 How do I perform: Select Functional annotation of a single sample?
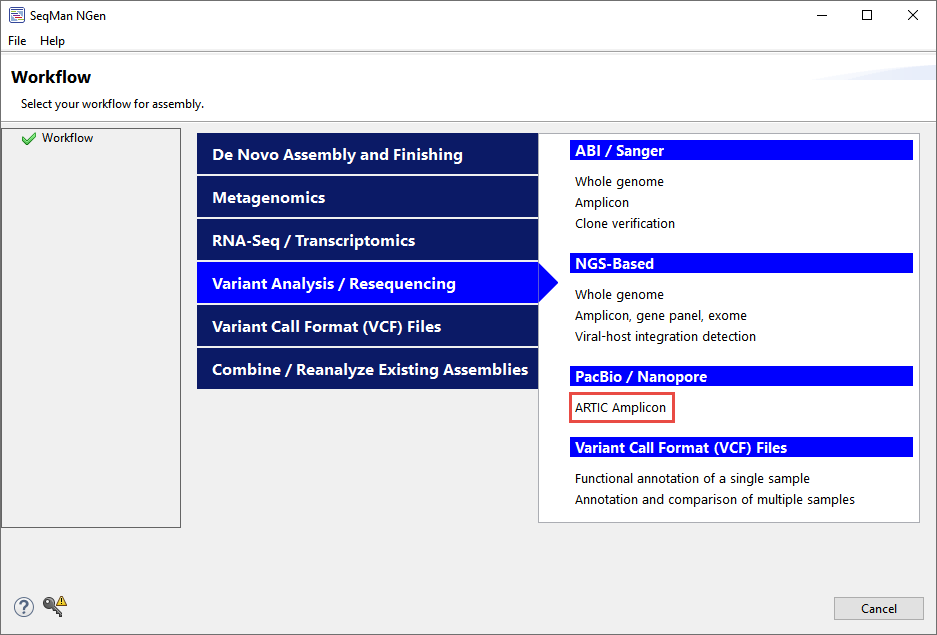click(x=692, y=478)
